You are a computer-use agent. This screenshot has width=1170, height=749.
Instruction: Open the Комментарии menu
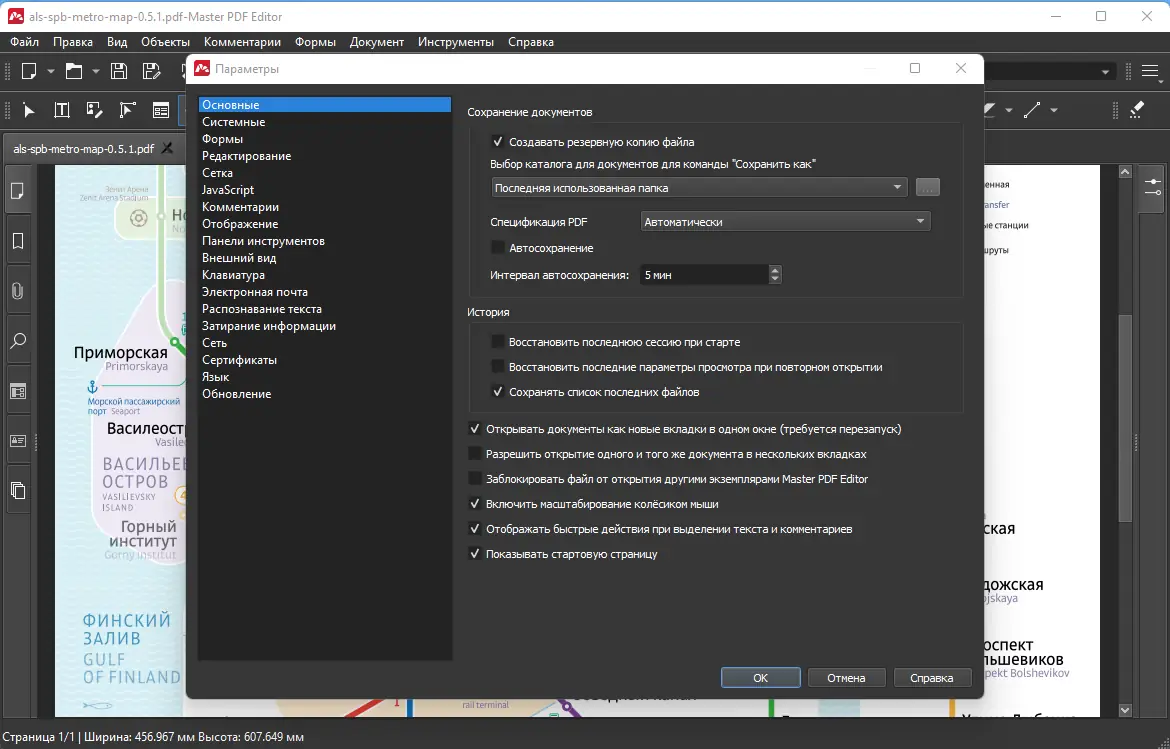[243, 42]
